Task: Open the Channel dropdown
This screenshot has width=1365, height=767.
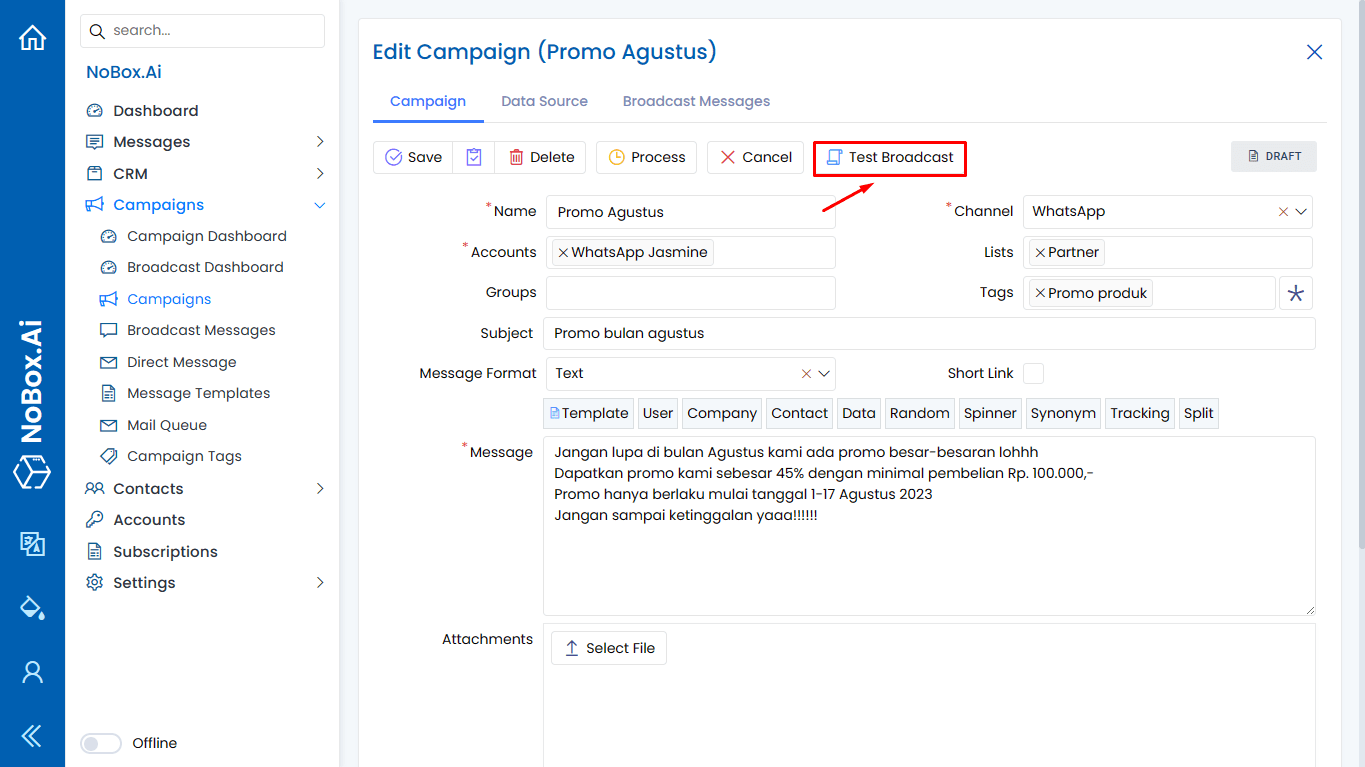Action: pyautogui.click(x=1301, y=212)
